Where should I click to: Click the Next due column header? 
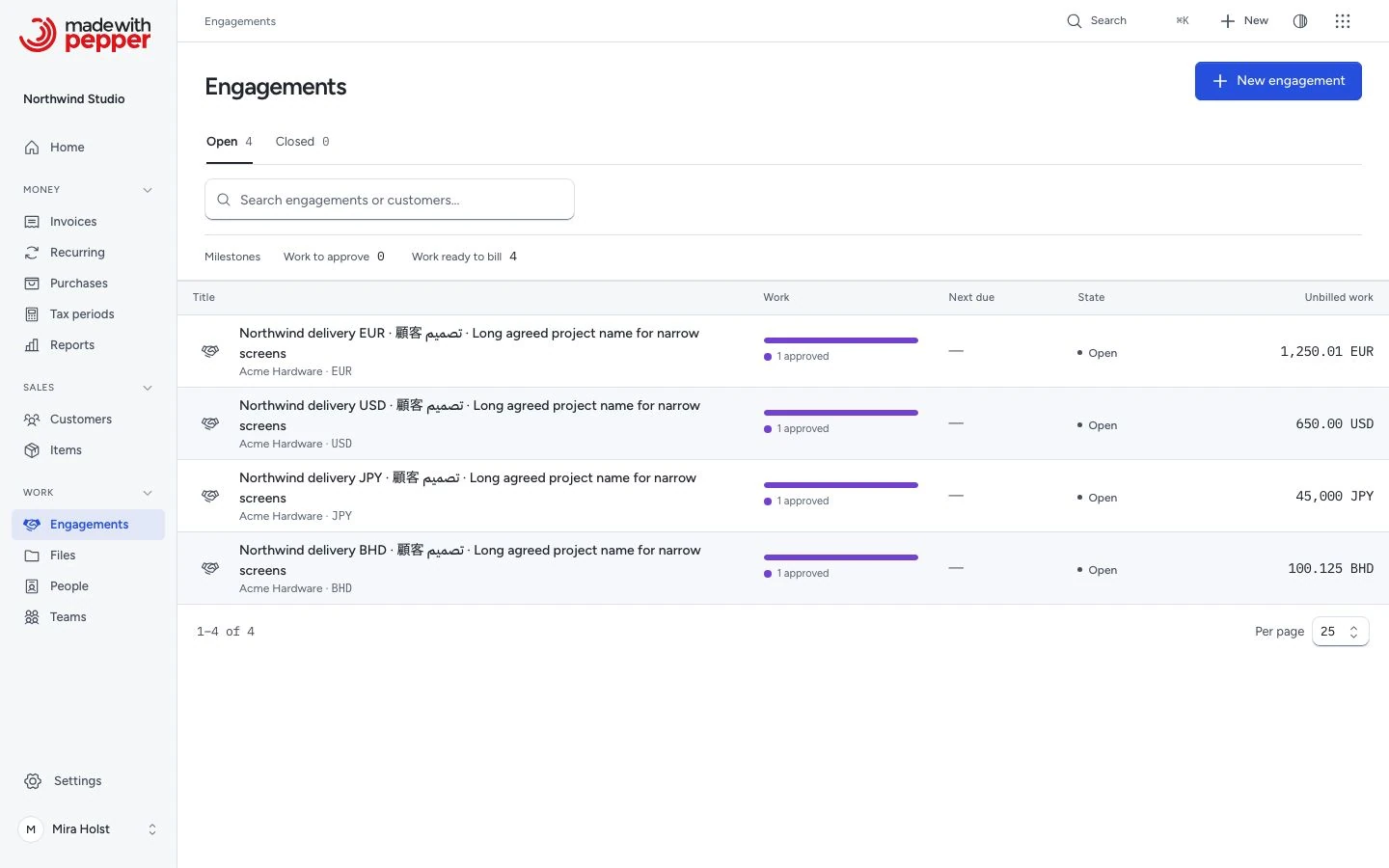point(971,298)
